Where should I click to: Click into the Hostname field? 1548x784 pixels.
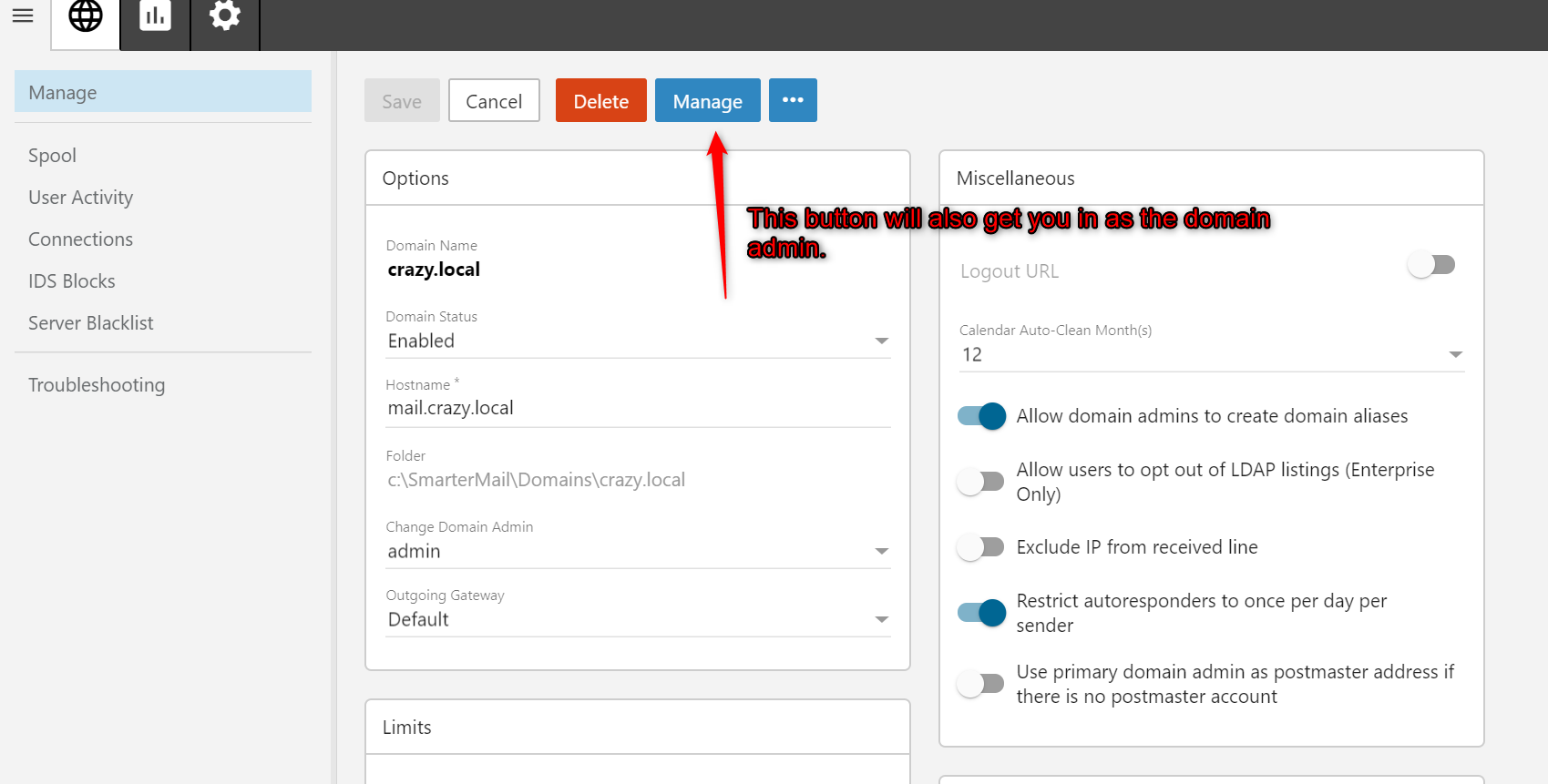(x=638, y=408)
